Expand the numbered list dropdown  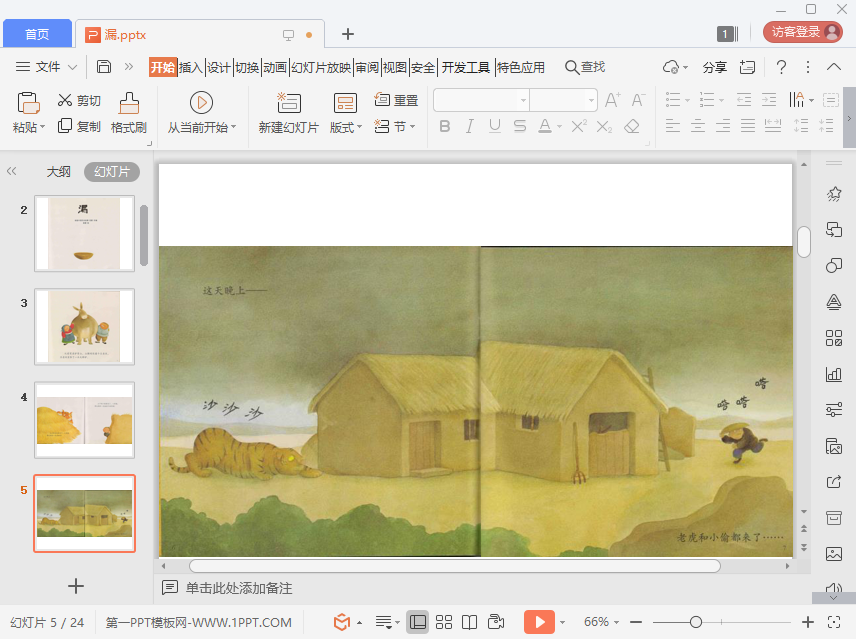721,100
